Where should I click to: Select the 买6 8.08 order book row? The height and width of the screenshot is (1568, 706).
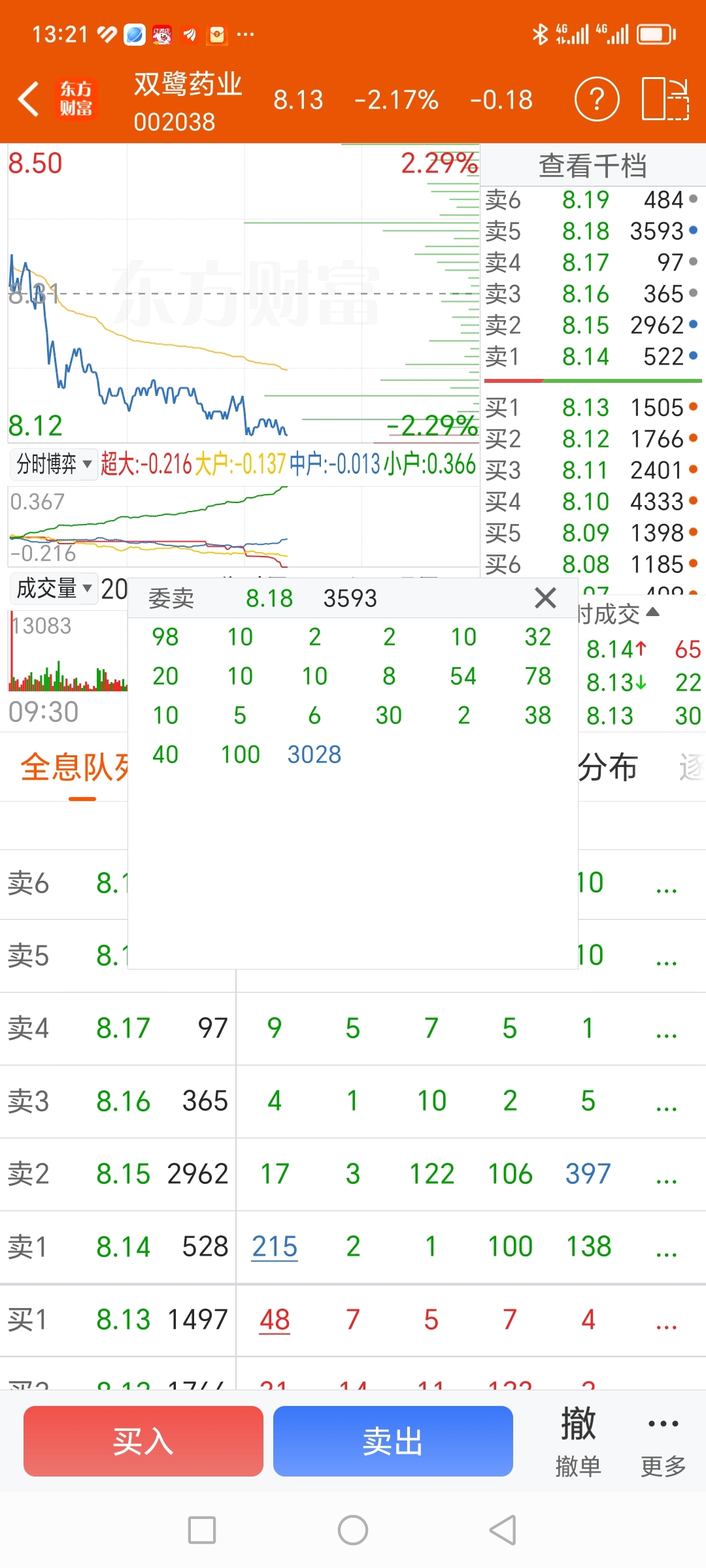click(x=592, y=564)
